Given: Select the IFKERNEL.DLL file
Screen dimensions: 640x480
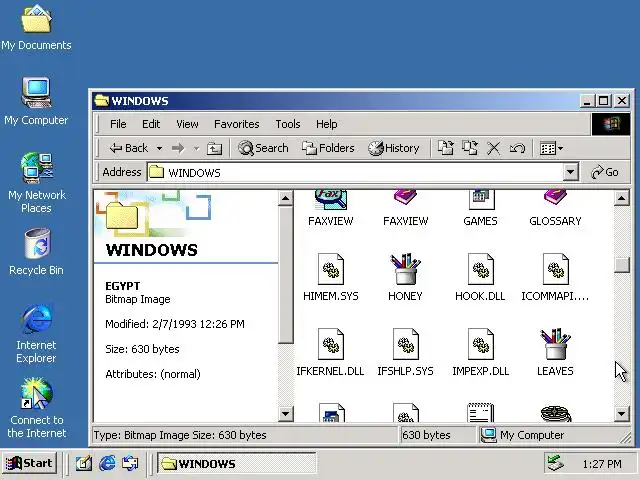Looking at the screenshot, I should click(330, 352).
